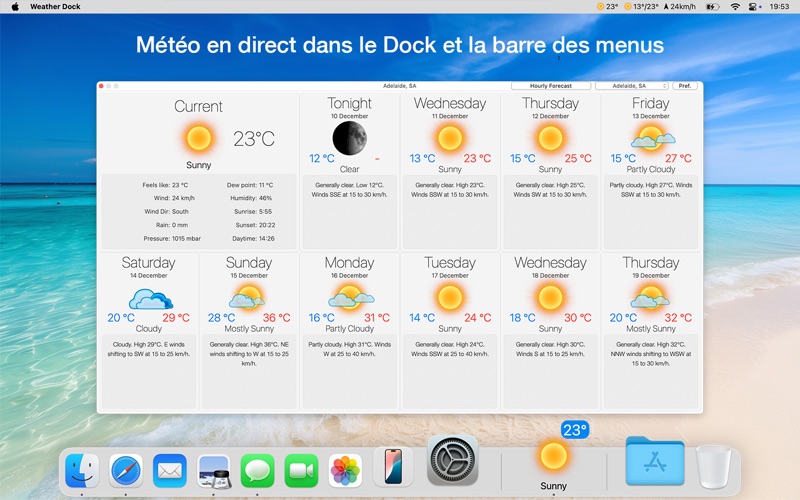This screenshot has width=800, height=500.
Task: Click the current 23°C temperature reading
Action: pyautogui.click(x=254, y=138)
